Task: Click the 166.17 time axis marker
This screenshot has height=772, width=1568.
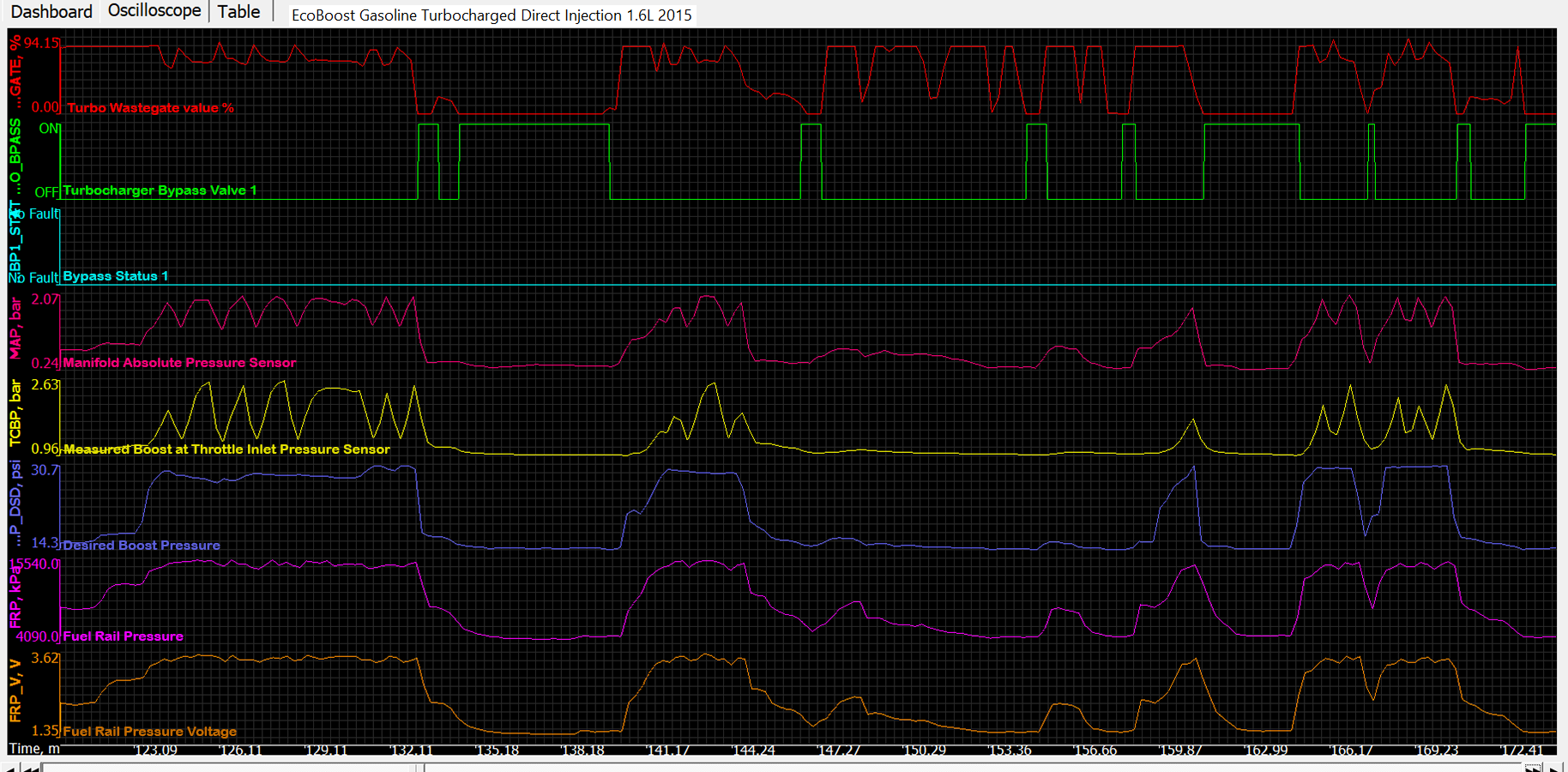Action: 1351,751
